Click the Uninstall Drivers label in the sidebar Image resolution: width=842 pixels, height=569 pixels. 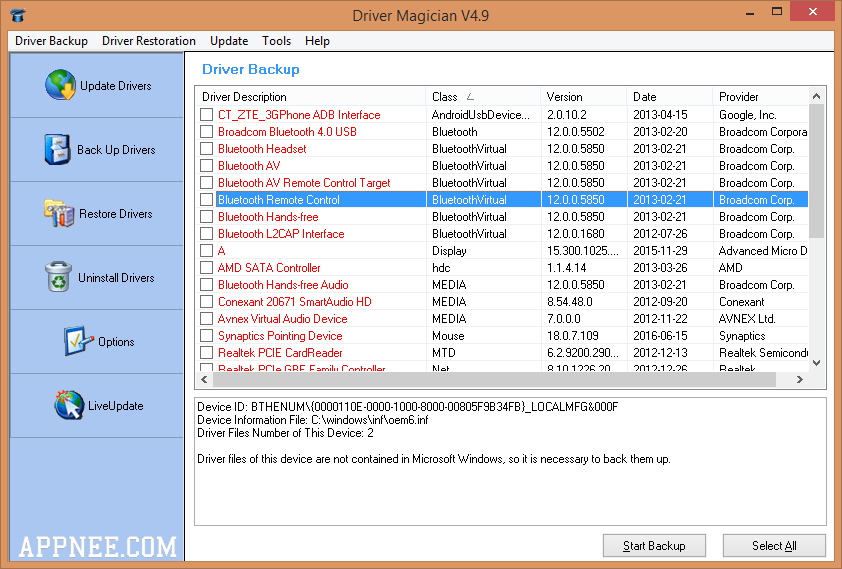point(116,278)
